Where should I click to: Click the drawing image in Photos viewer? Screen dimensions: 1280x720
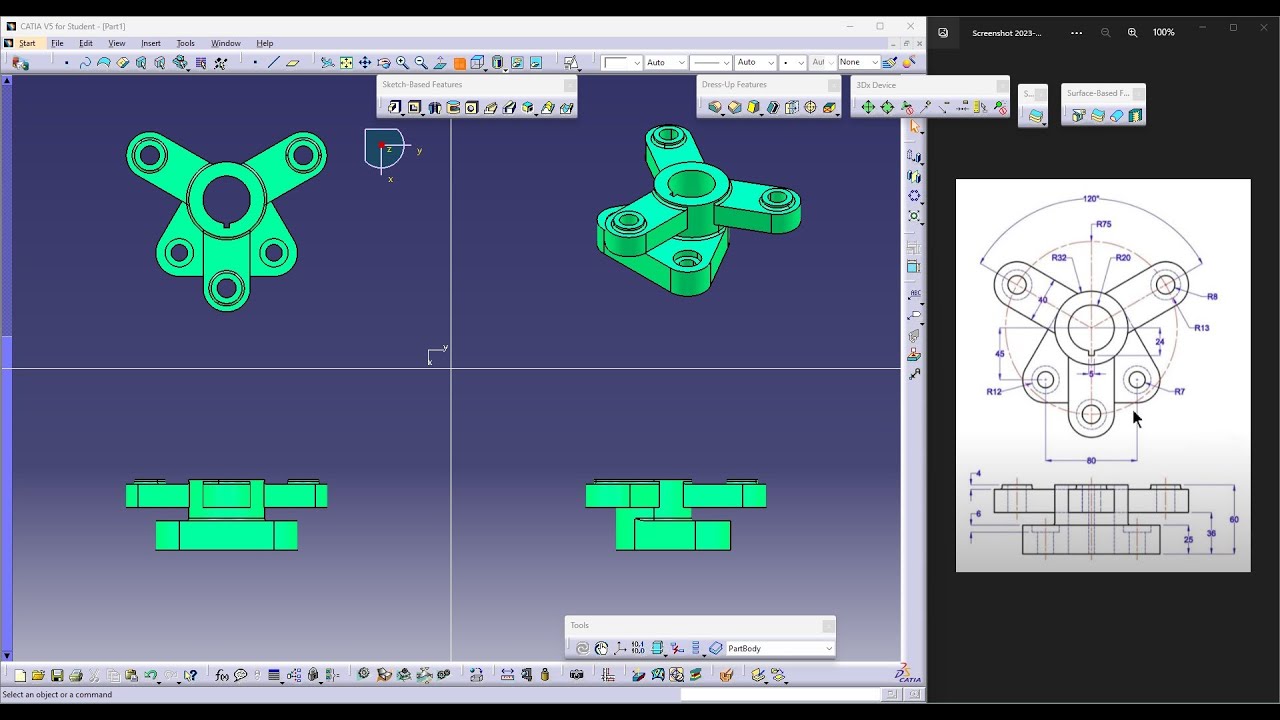coord(1103,375)
